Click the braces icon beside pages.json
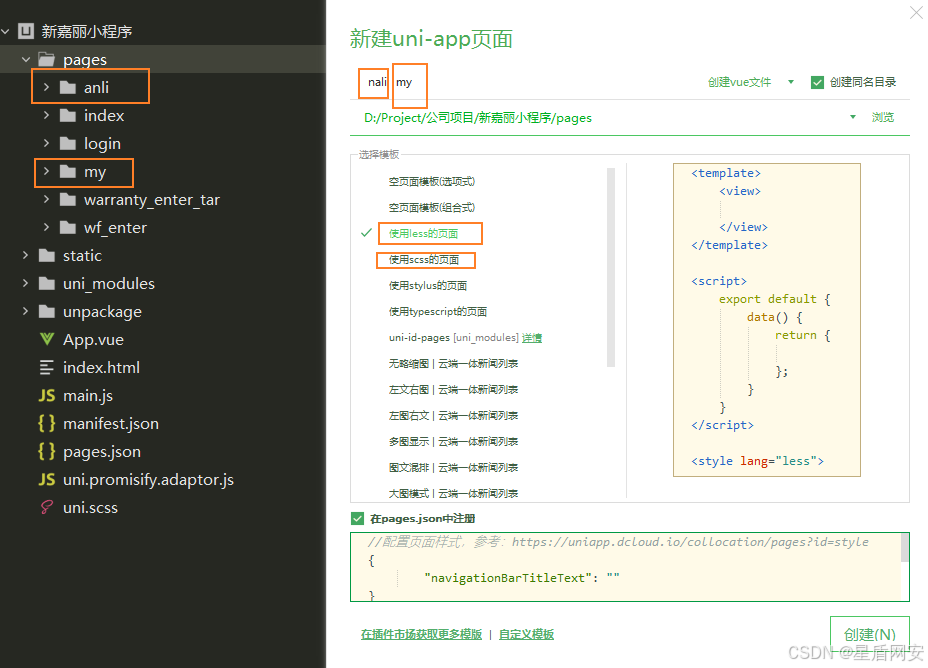This screenshot has height=668, width=928. tap(47, 451)
